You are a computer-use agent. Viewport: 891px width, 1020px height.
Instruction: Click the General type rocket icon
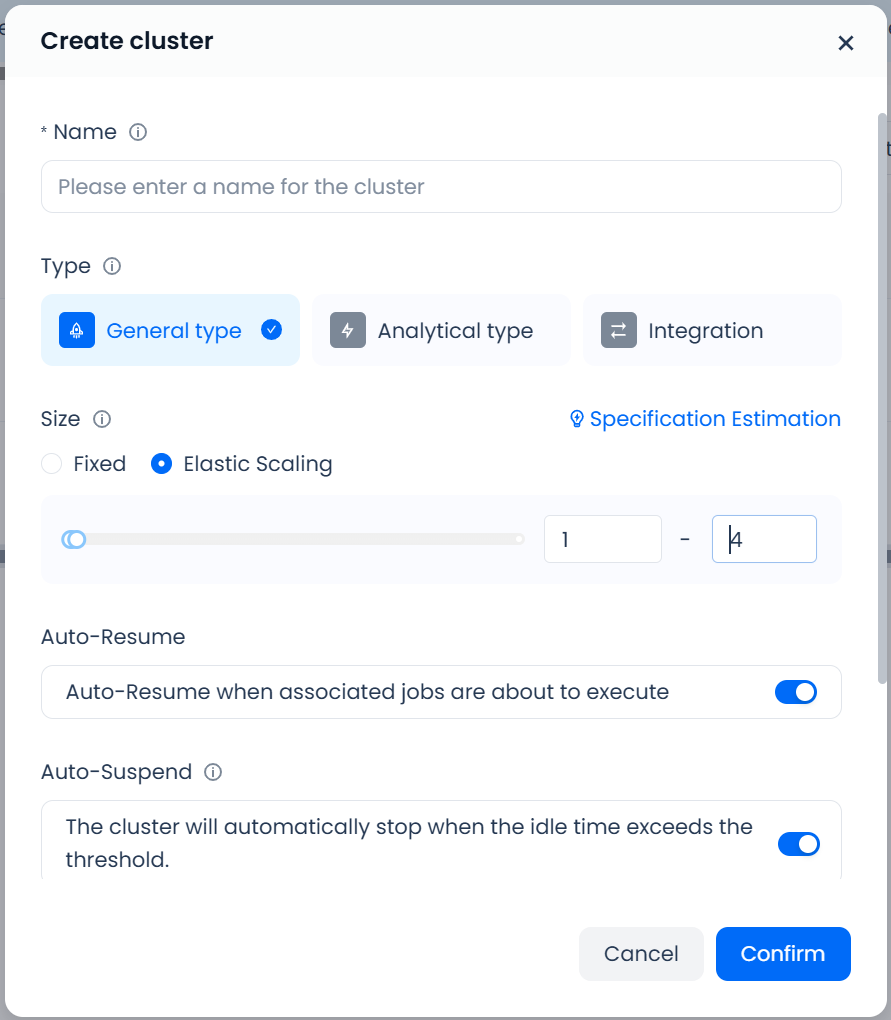click(x=76, y=331)
